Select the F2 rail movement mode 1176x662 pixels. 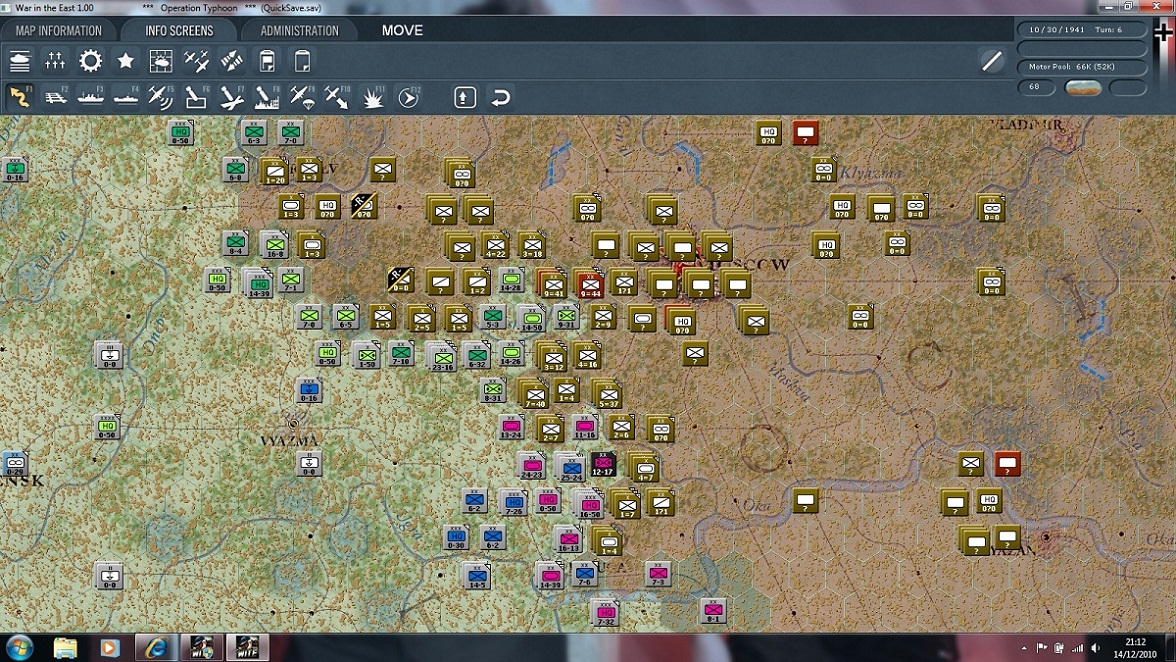pyautogui.click(x=55, y=97)
